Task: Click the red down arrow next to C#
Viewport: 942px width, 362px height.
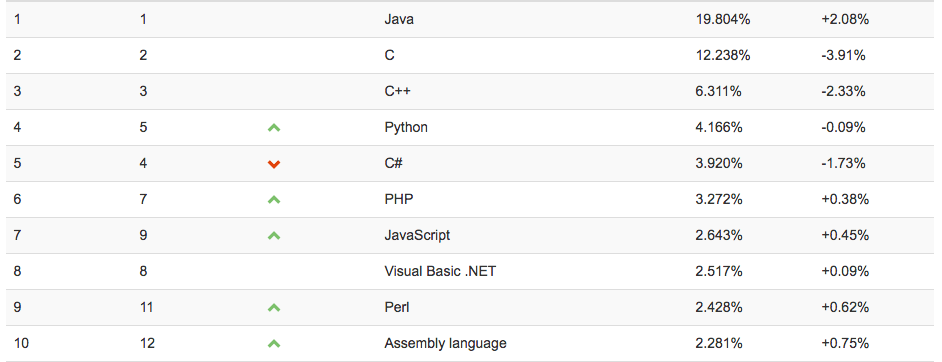Action: [x=274, y=164]
